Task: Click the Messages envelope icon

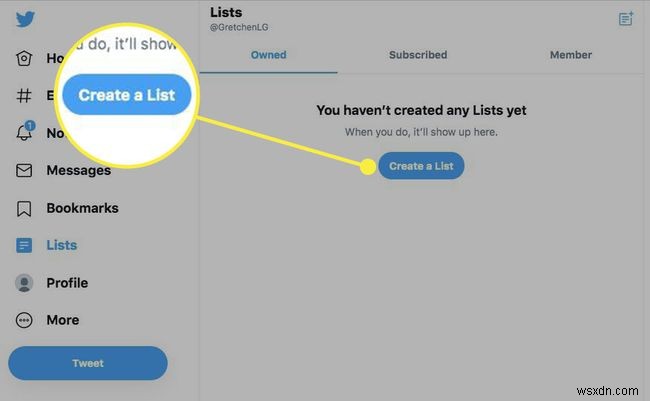Action: click(x=25, y=170)
